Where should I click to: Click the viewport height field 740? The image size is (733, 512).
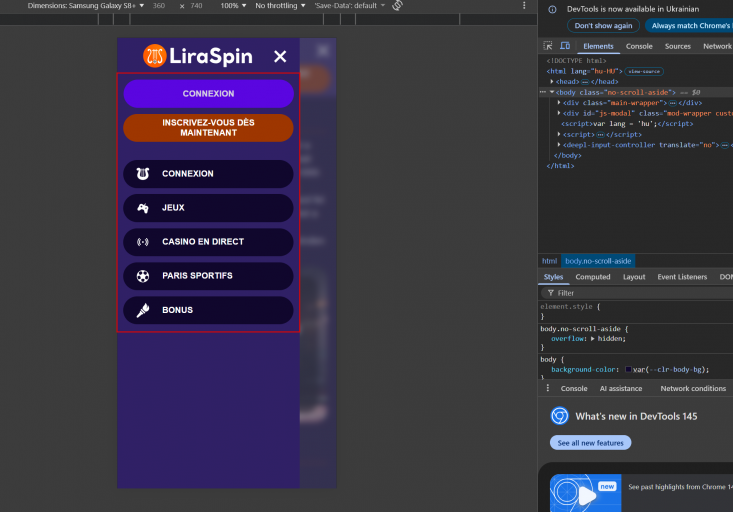coord(196,6)
